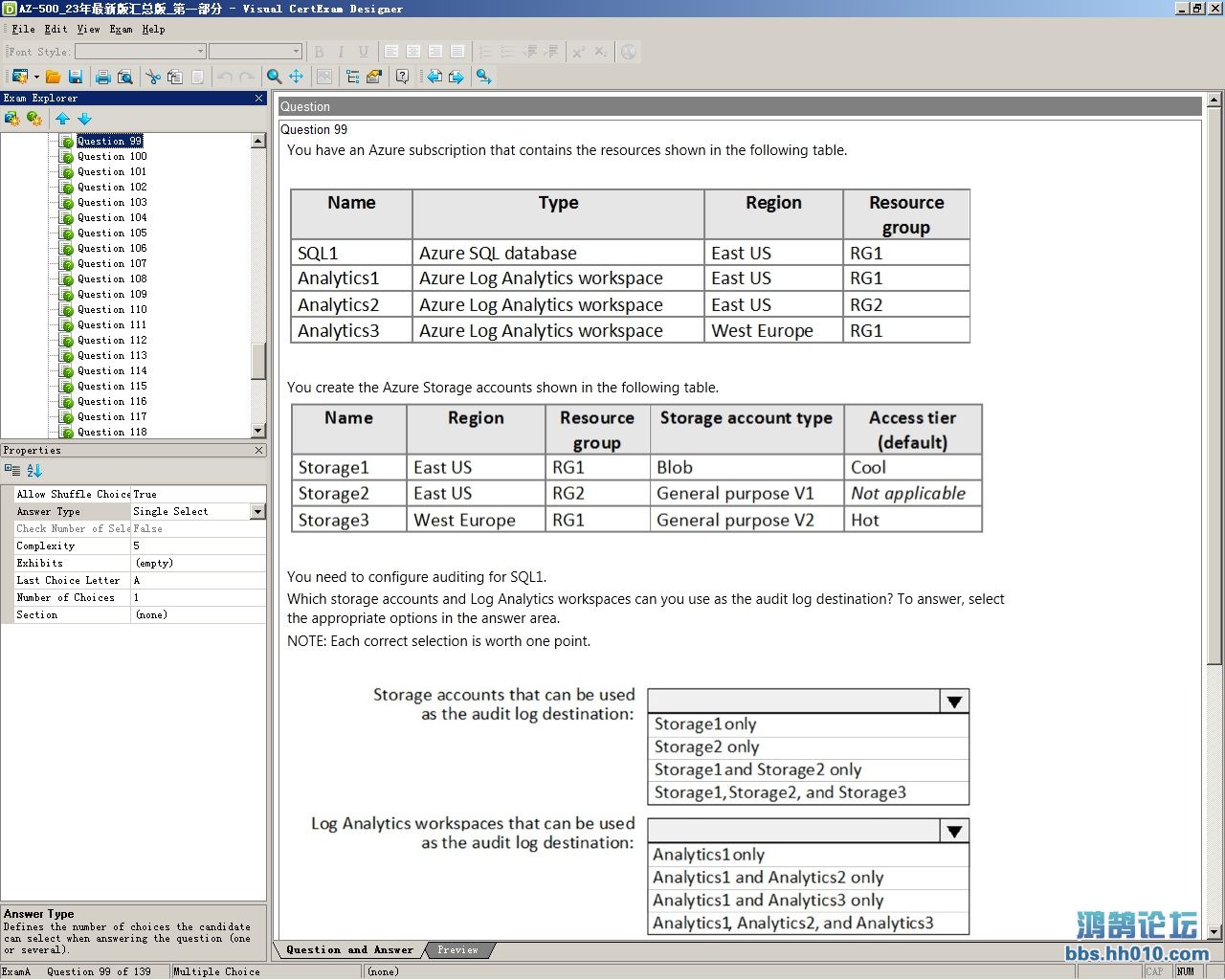The width and height of the screenshot is (1225, 980).
Task: Open New Exam dropdown arrow
Action: pyautogui.click(x=36, y=77)
